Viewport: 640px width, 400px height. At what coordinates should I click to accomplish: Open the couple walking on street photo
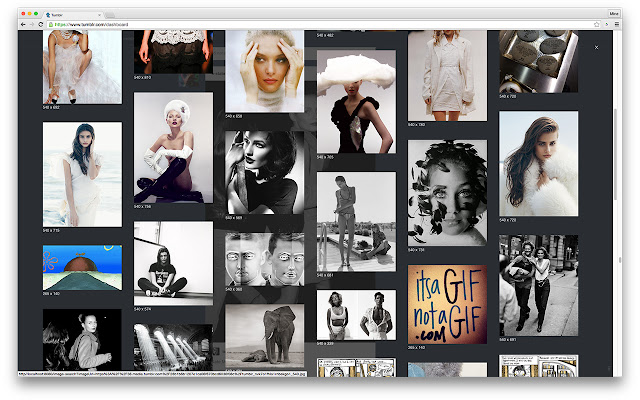pos(538,285)
